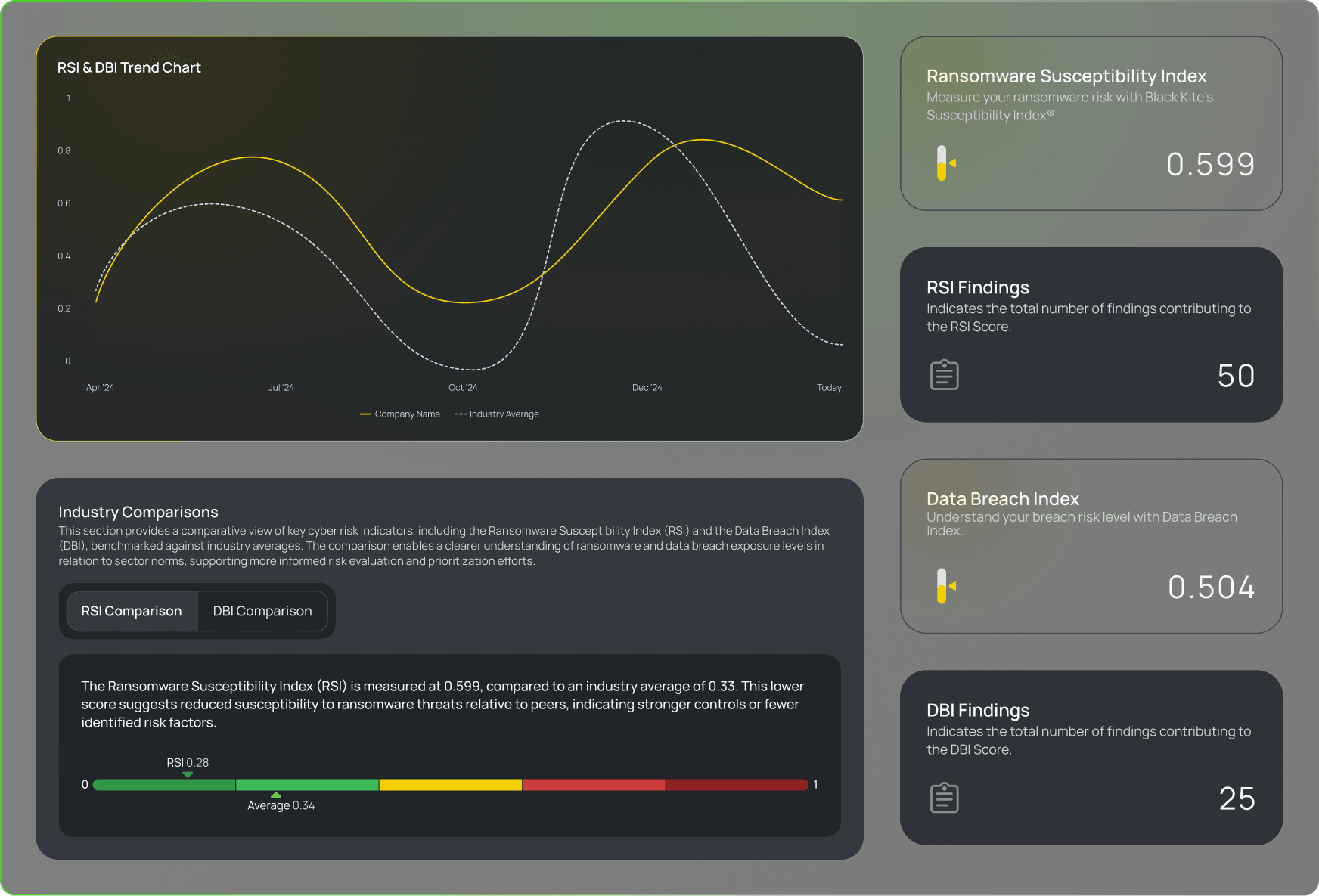
Task: Click the clipboard icon in DBI Findings card
Action: [x=944, y=798]
